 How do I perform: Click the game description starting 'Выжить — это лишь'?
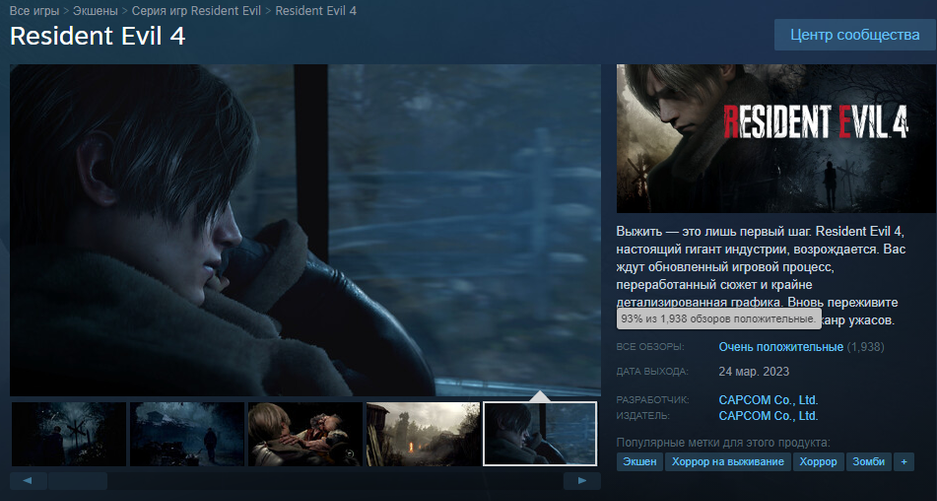click(x=761, y=276)
